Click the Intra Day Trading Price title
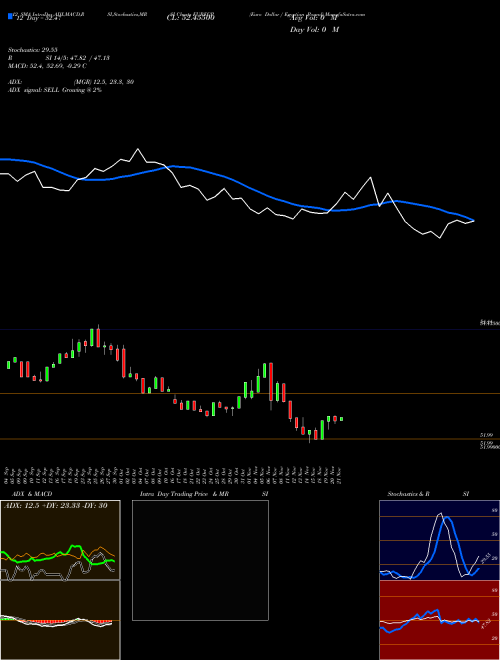The height and width of the screenshot is (660, 500). point(174,494)
